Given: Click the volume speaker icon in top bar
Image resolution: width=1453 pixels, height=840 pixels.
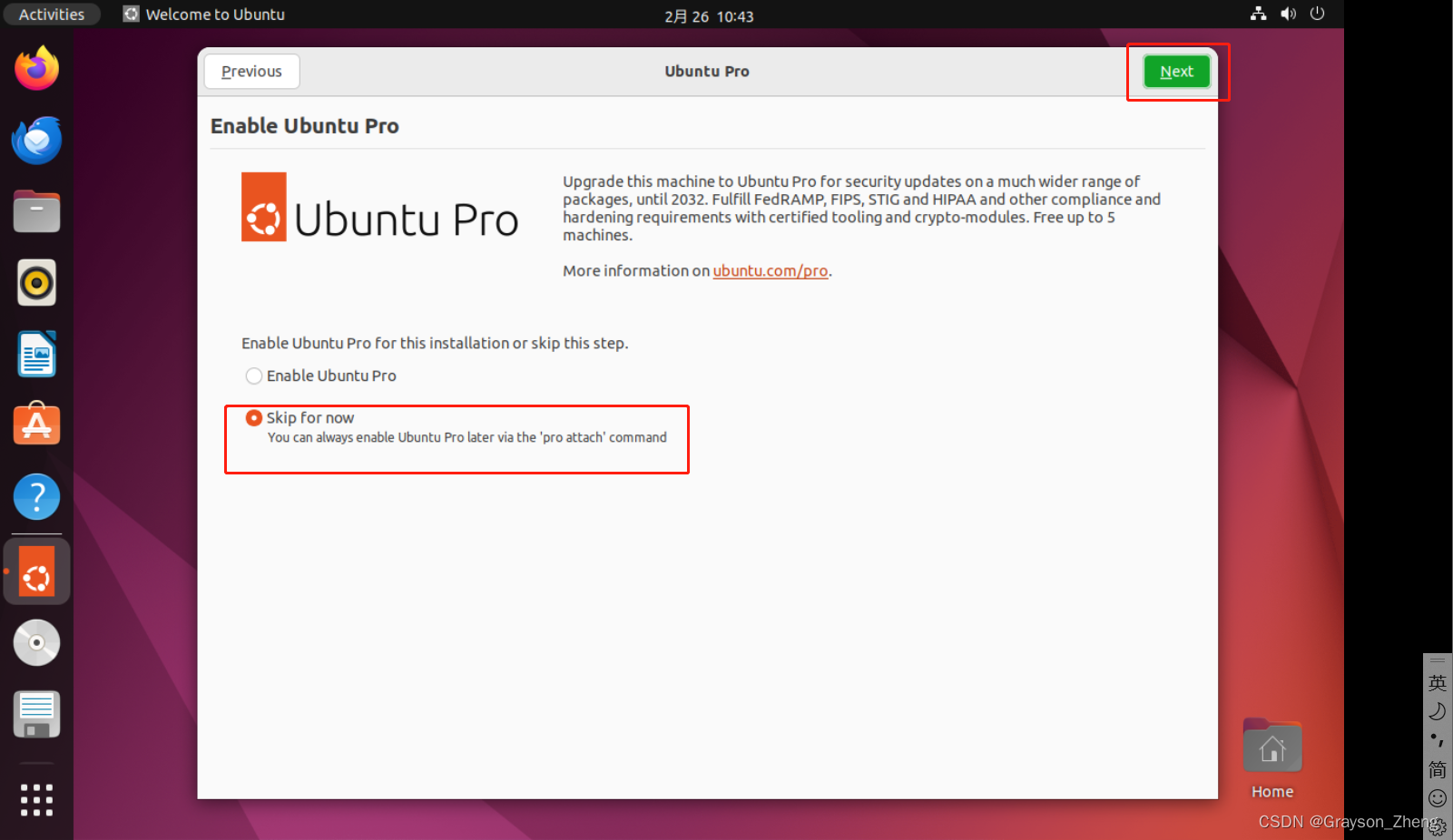Looking at the screenshot, I should click(1288, 14).
